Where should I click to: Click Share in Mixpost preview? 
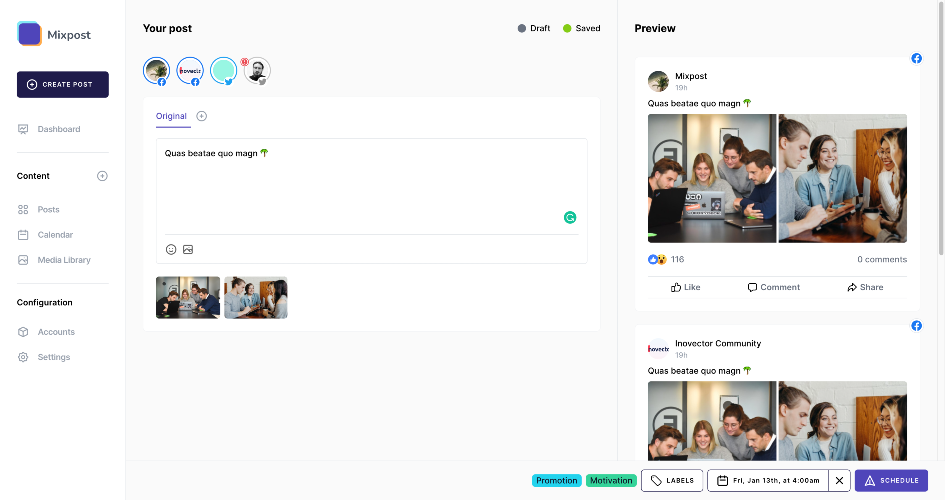[x=865, y=287]
